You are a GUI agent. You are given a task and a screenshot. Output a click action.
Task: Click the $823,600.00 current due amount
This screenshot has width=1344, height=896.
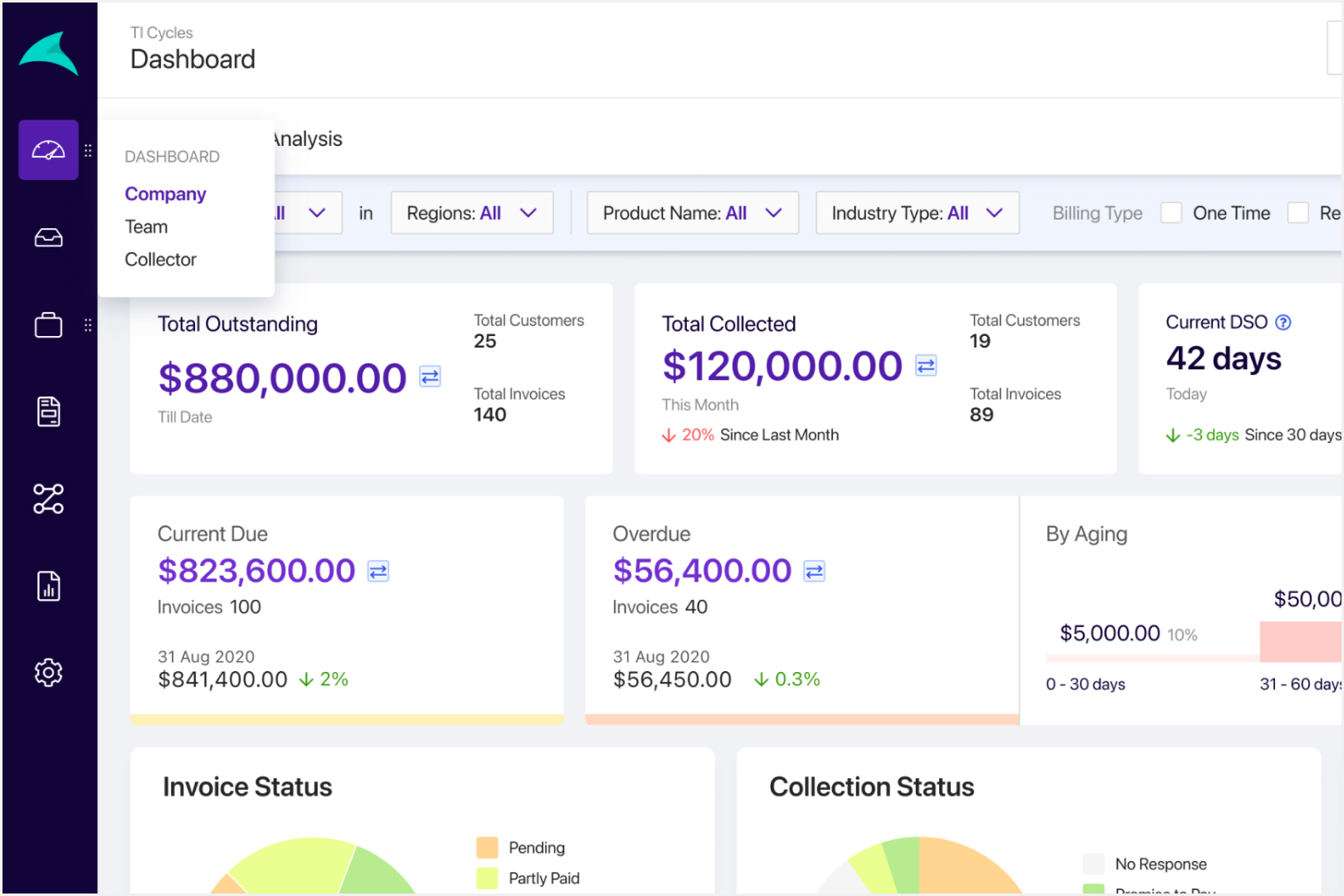point(256,571)
